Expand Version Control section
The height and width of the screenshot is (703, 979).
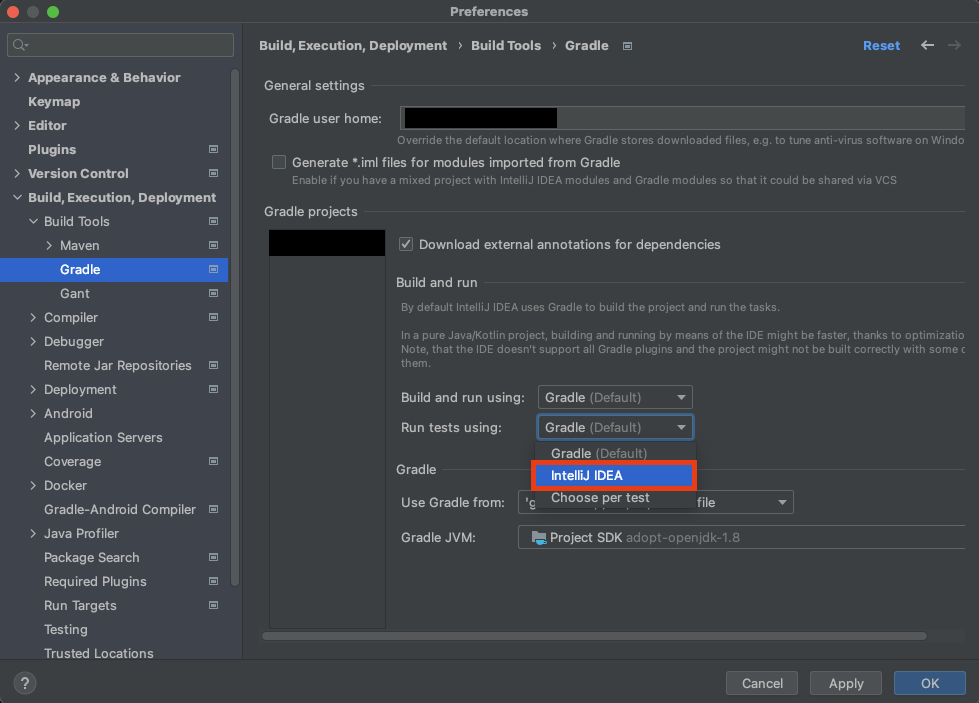click(x=17, y=174)
